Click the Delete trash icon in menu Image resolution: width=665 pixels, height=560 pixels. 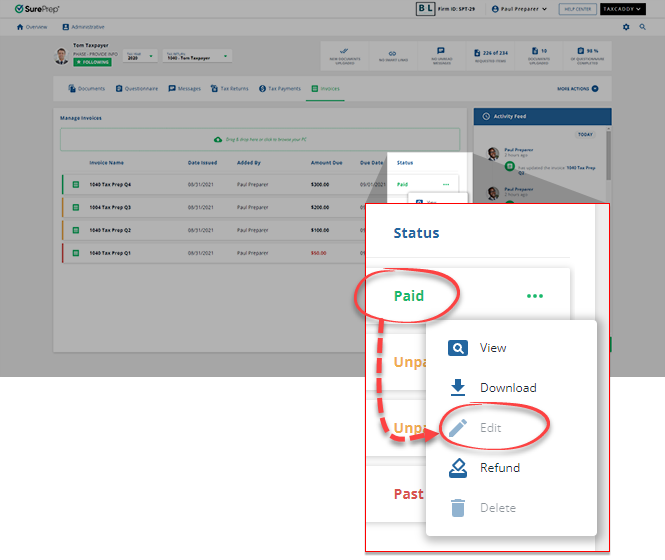(x=458, y=508)
